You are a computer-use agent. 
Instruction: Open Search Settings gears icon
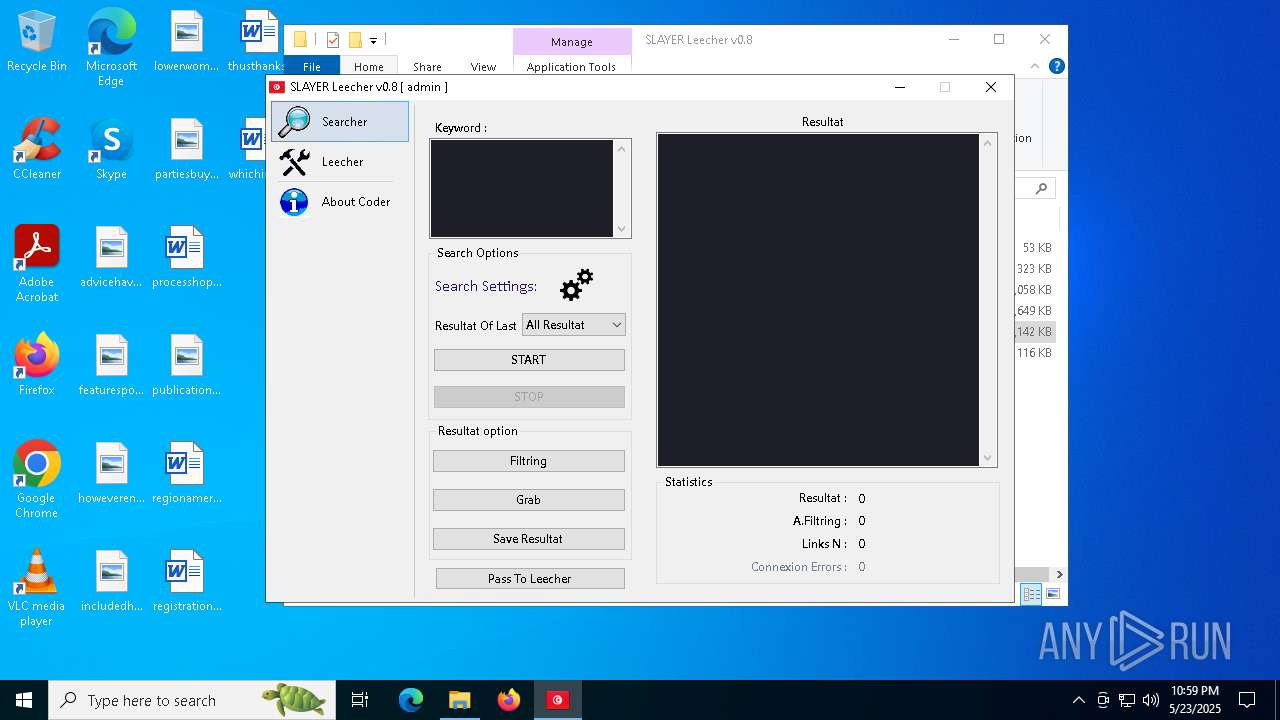576,285
